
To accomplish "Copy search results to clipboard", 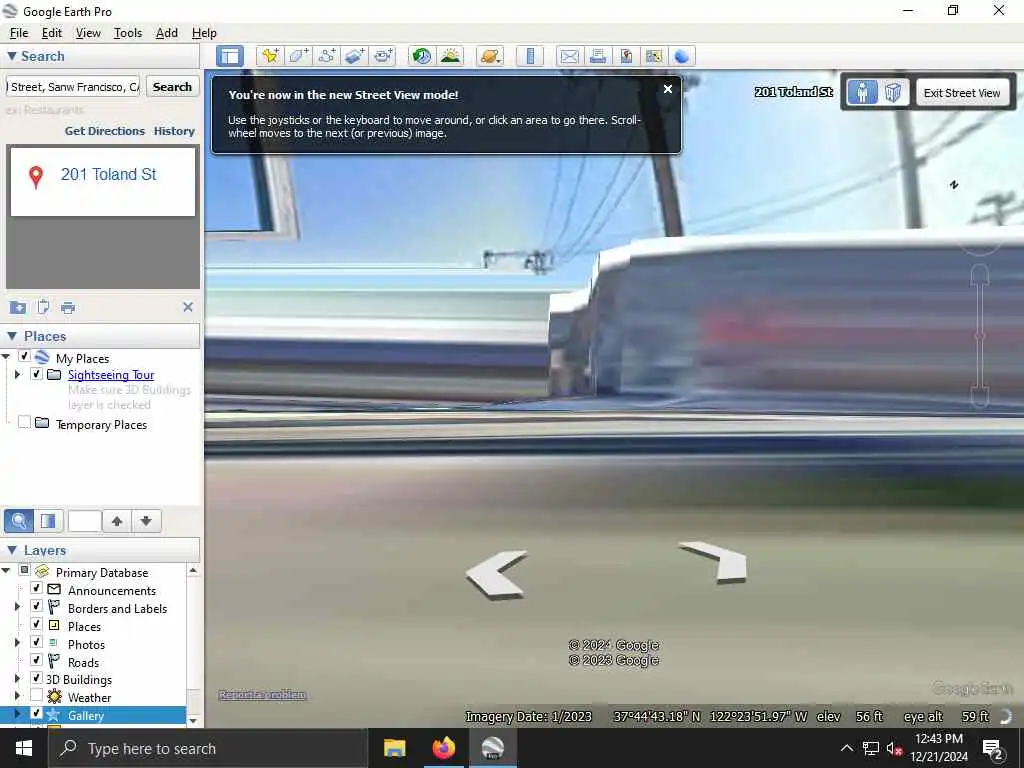I will 43,307.
